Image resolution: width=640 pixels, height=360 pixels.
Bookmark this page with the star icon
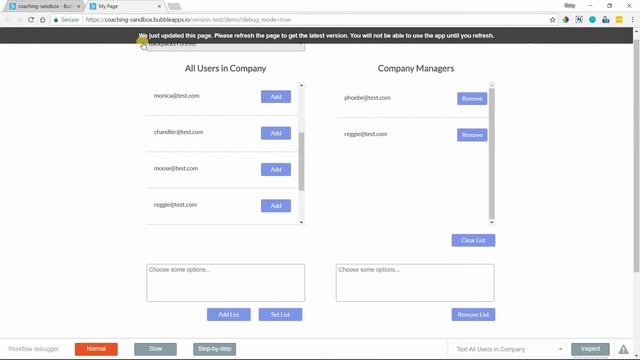coord(552,20)
